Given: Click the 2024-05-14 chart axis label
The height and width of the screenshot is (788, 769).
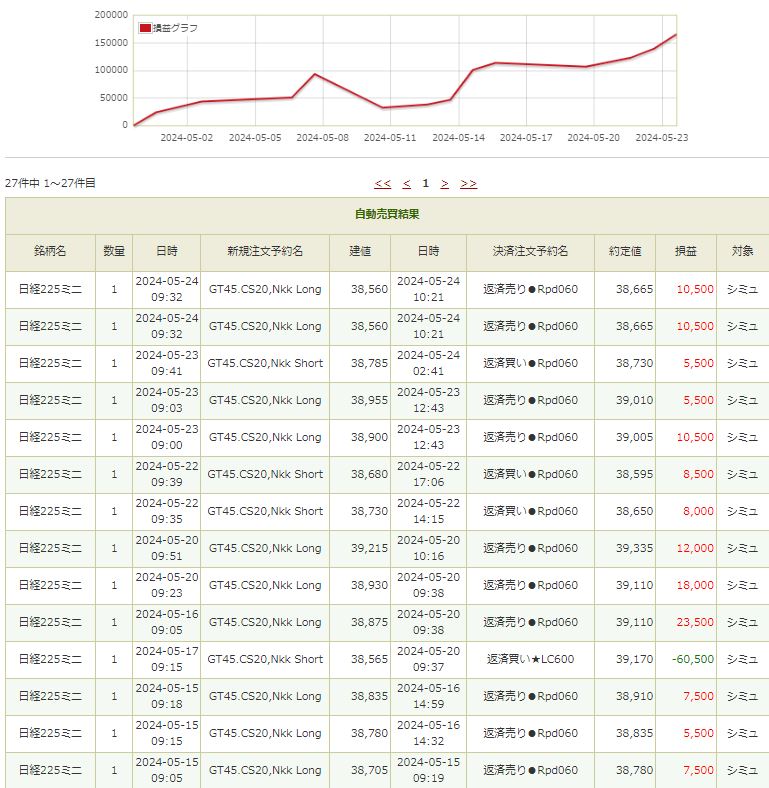Looking at the screenshot, I should [x=458, y=138].
